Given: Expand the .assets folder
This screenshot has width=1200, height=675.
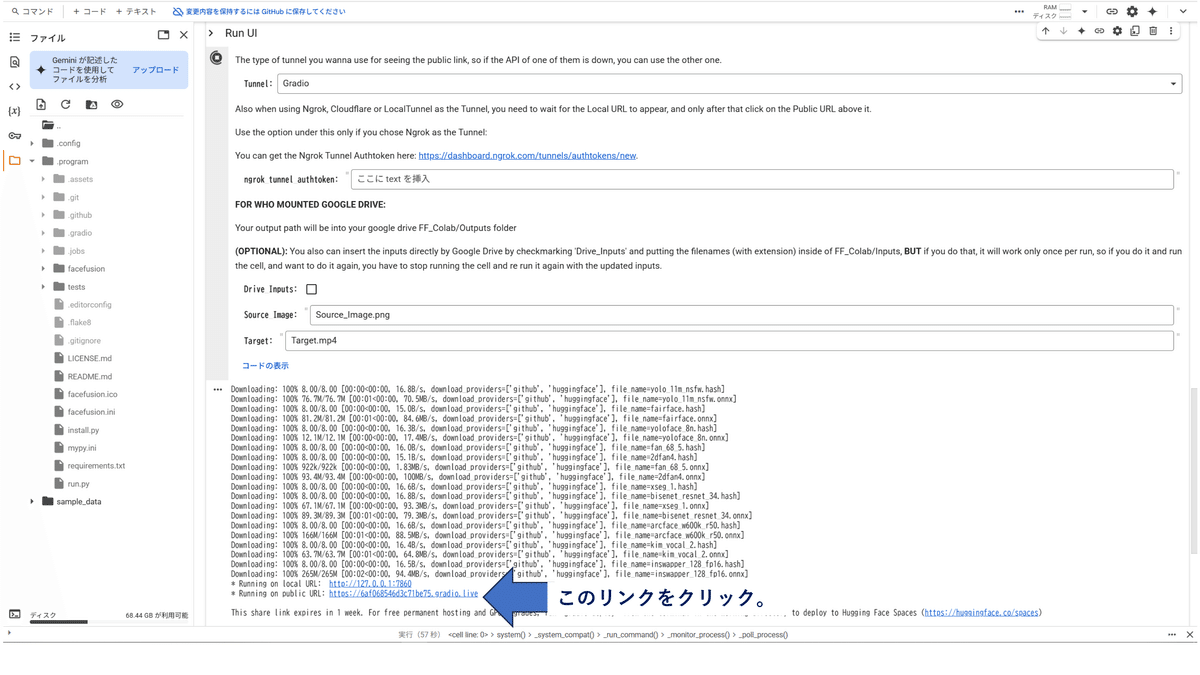Looking at the screenshot, I should [43, 179].
